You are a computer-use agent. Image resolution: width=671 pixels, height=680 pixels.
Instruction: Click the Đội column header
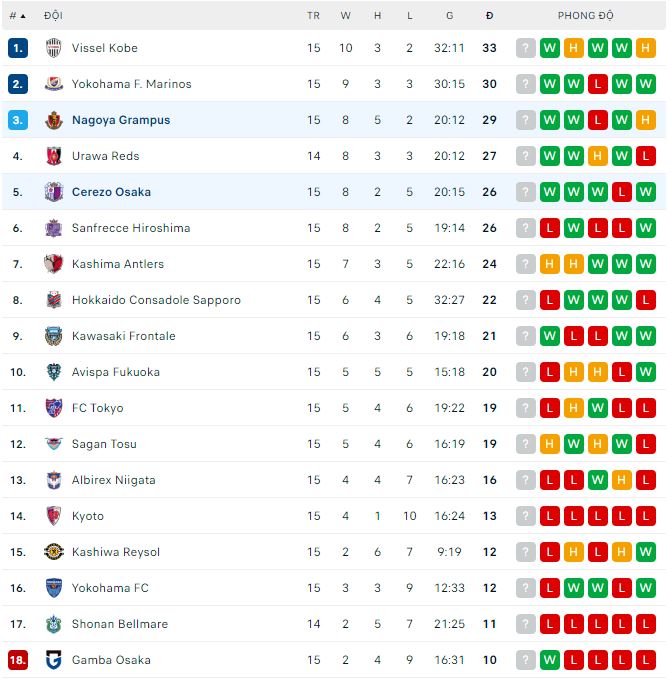pos(53,16)
